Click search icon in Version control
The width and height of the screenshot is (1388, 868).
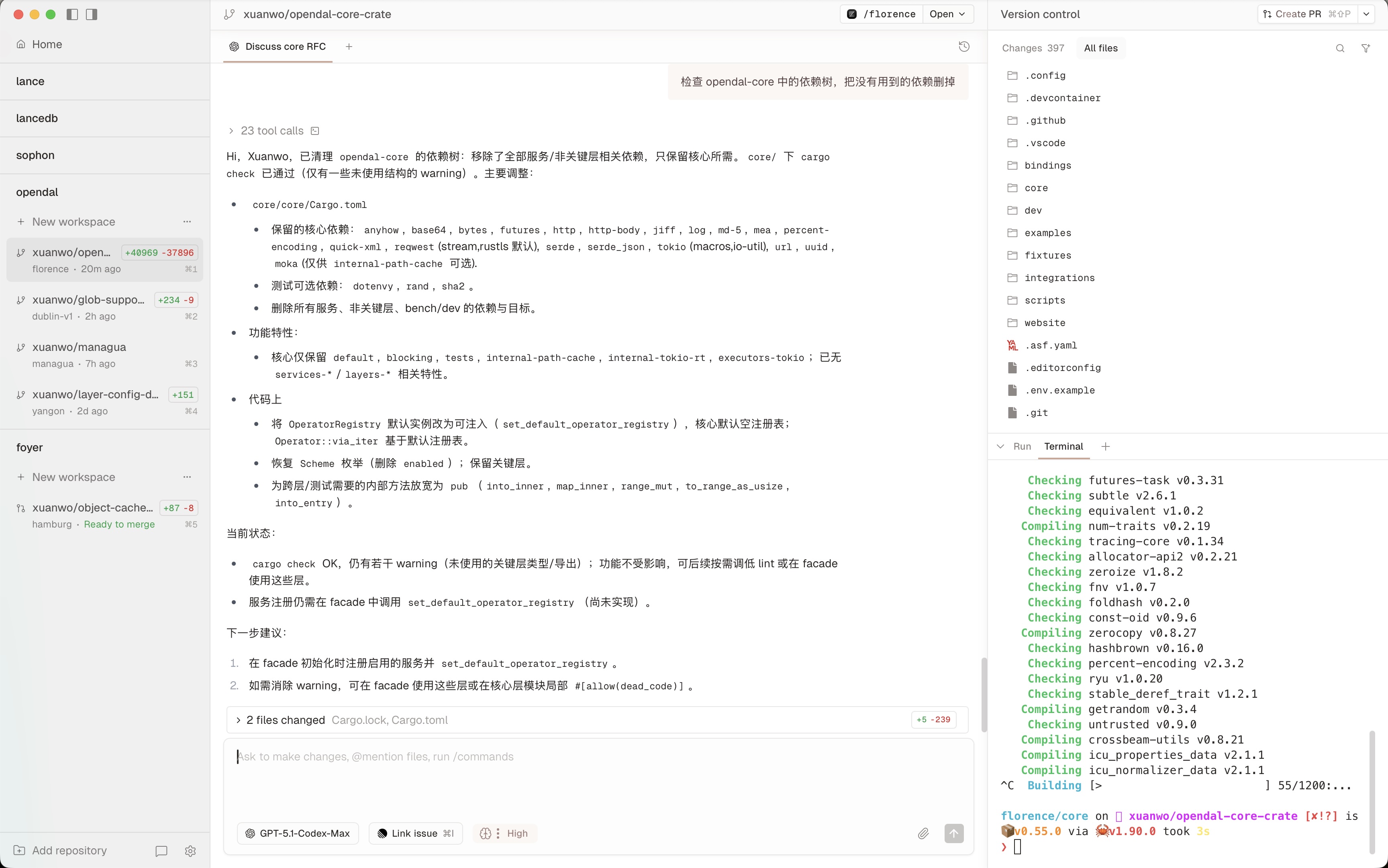point(1340,48)
